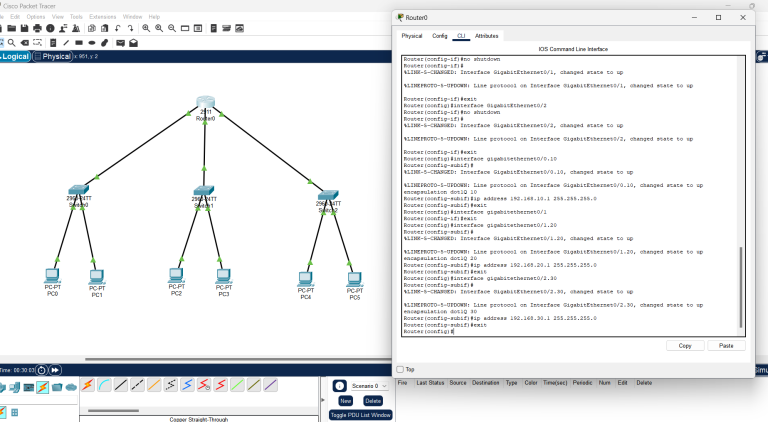Viewport: 768px width, 422px height.
Task: Enable the Top checkbox in Router0 window
Action: click(x=400, y=369)
